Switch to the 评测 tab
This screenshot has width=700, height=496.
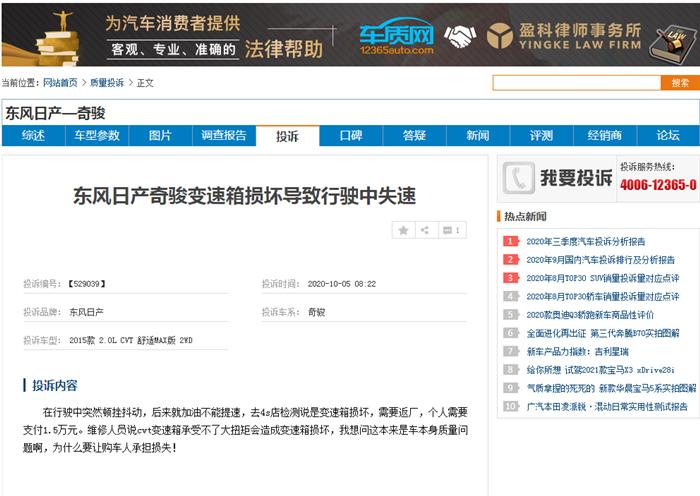click(x=541, y=136)
